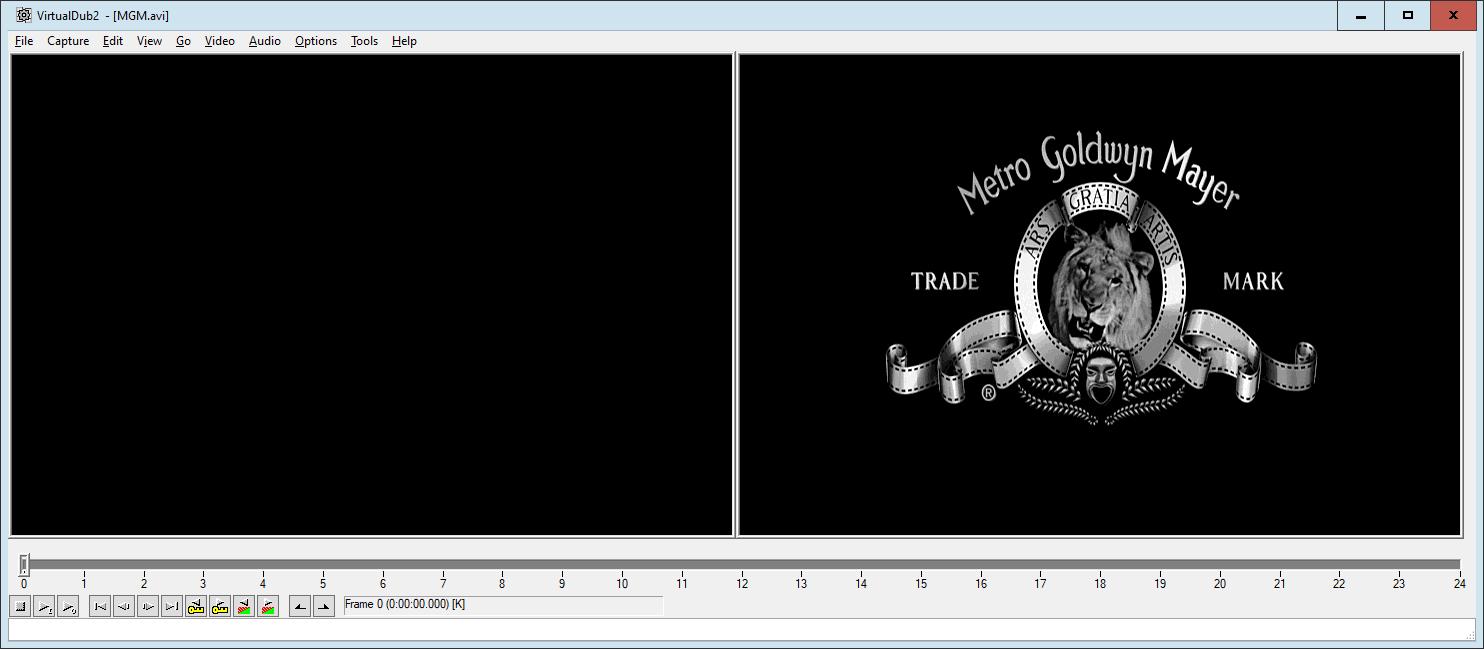Set the Mark out selection end
The image size is (1484, 649).
324,606
